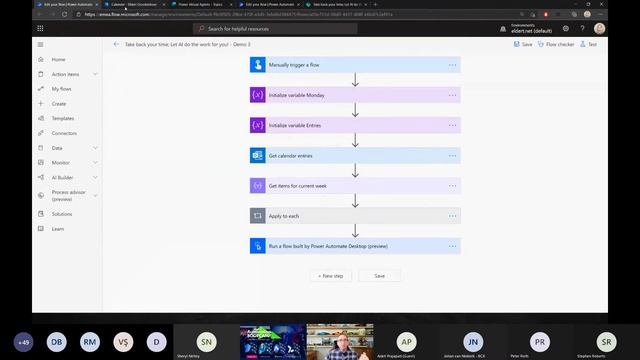Collapse the left navigation hamburger menu

coord(40,44)
